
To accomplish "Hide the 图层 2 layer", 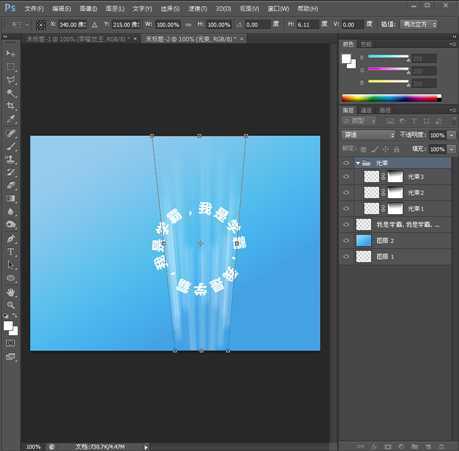I will [347, 241].
